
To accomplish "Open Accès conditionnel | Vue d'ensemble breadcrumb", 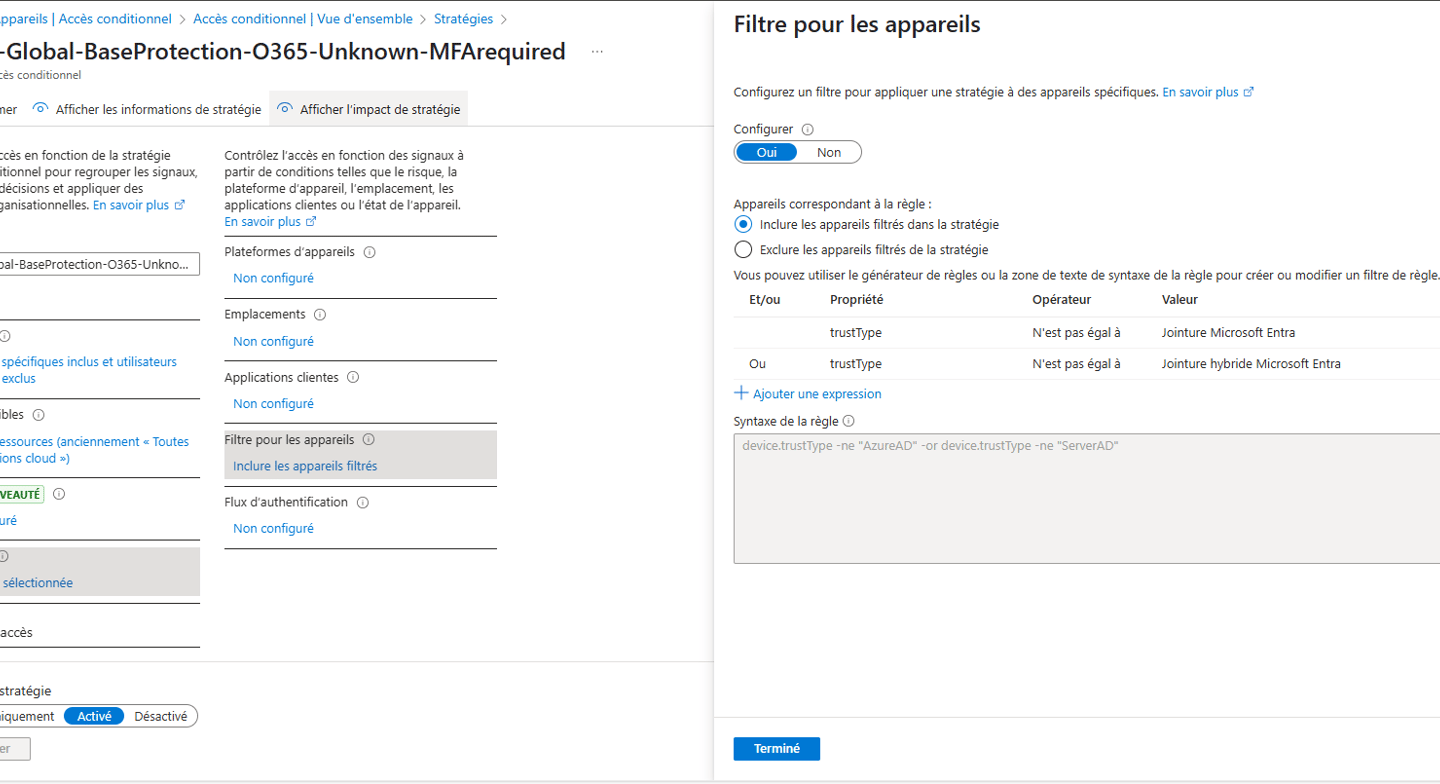I will (x=303, y=19).
